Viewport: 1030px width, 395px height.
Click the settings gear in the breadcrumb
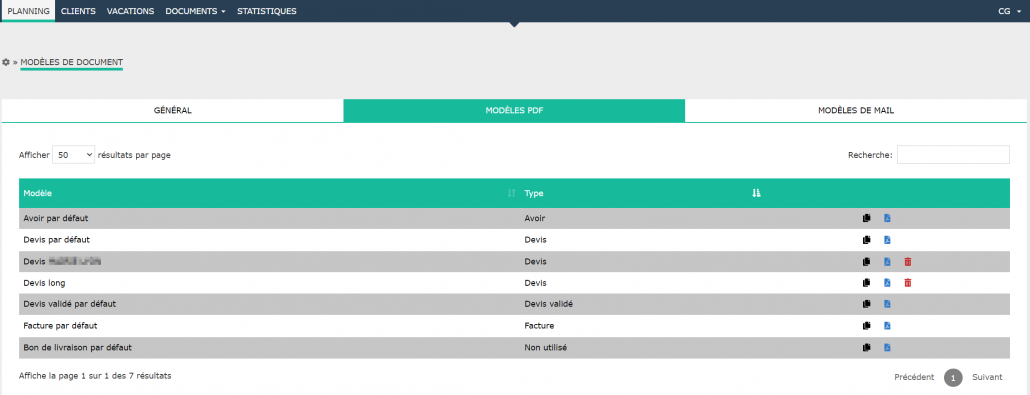[x=6, y=62]
